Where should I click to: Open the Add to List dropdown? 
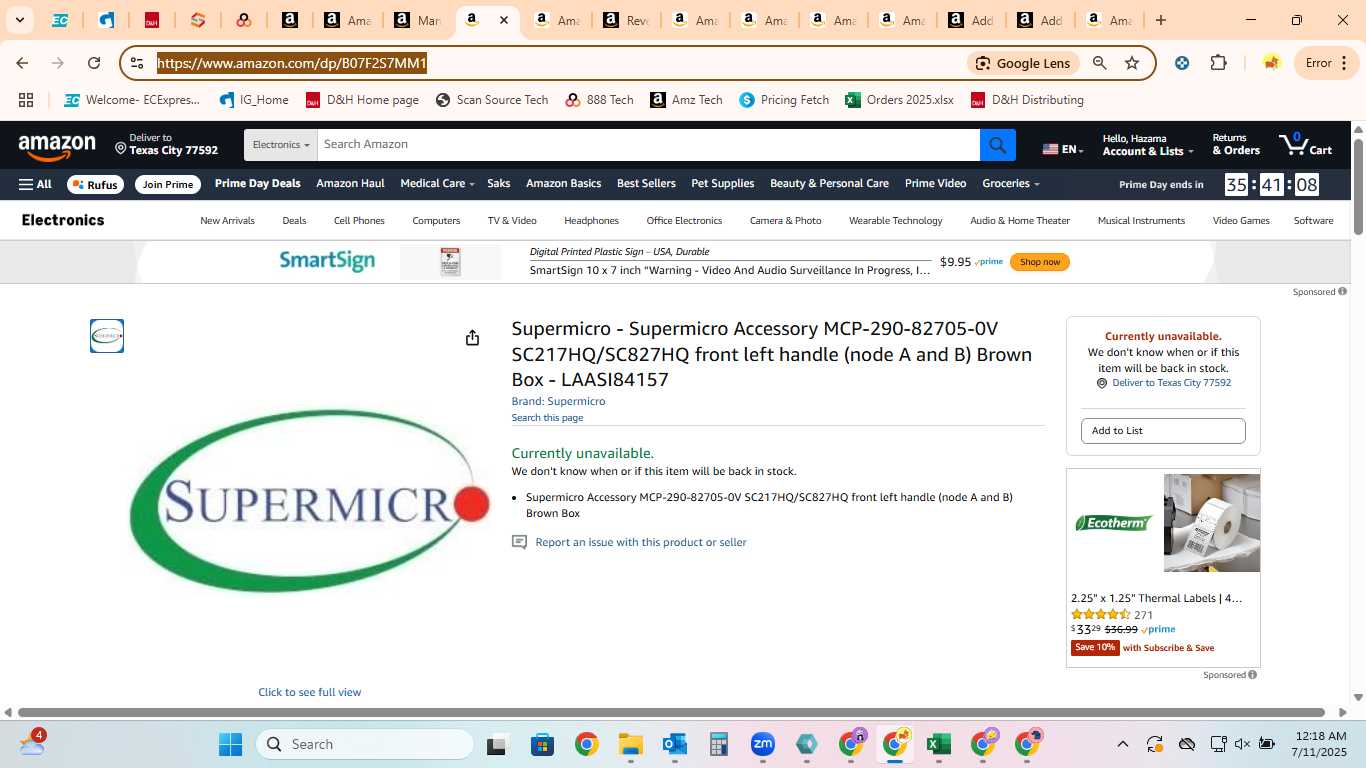click(x=1163, y=431)
